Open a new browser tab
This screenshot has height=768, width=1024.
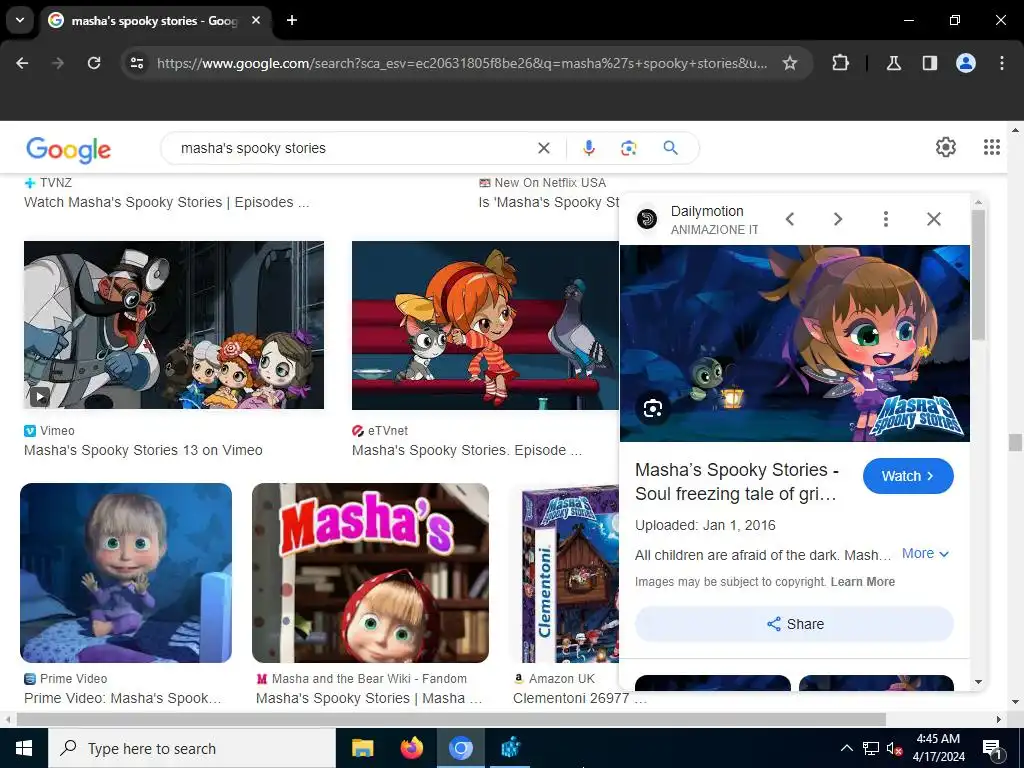pyautogui.click(x=292, y=20)
